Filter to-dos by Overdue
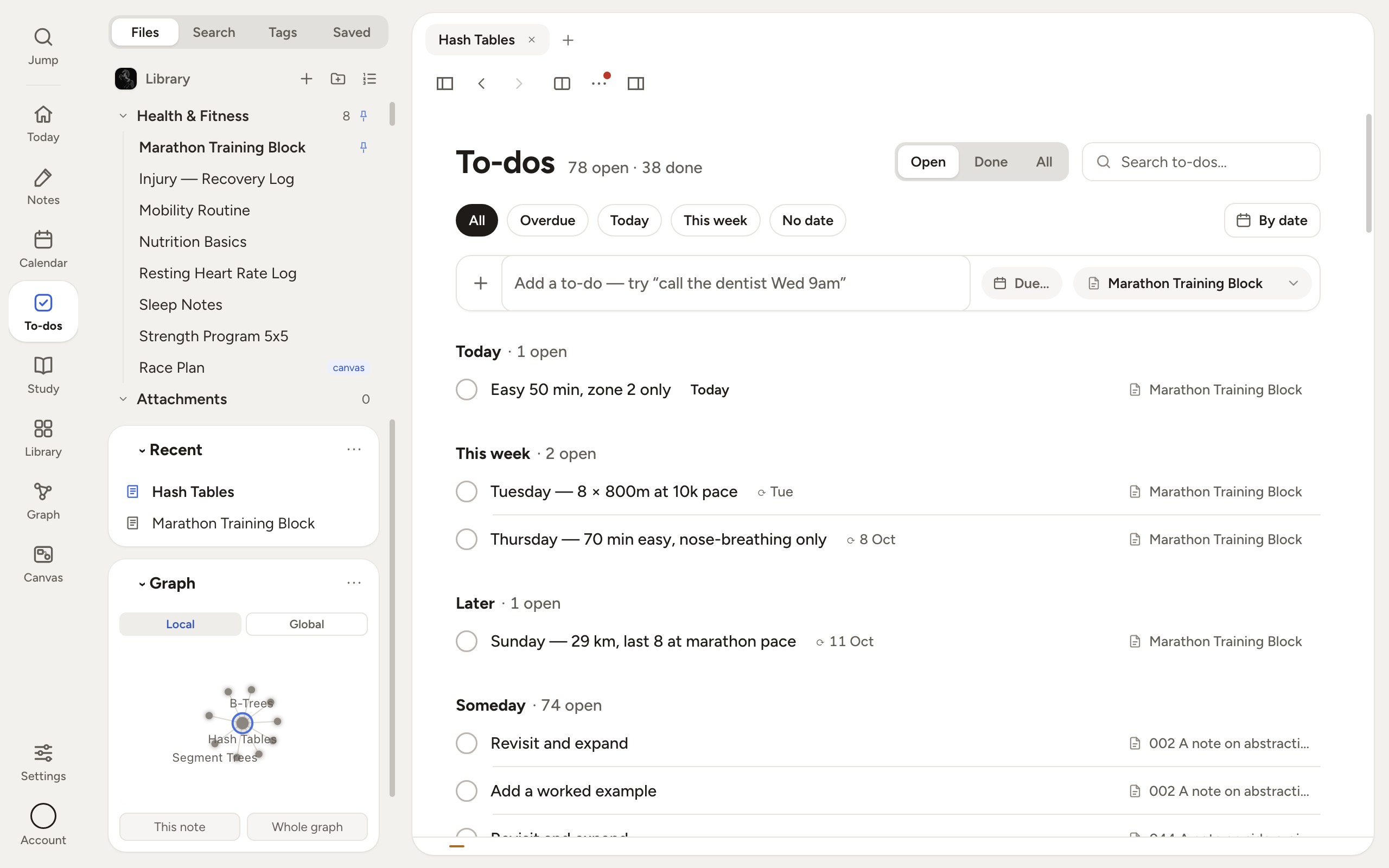Screen dimensions: 1389x868 point(547,220)
